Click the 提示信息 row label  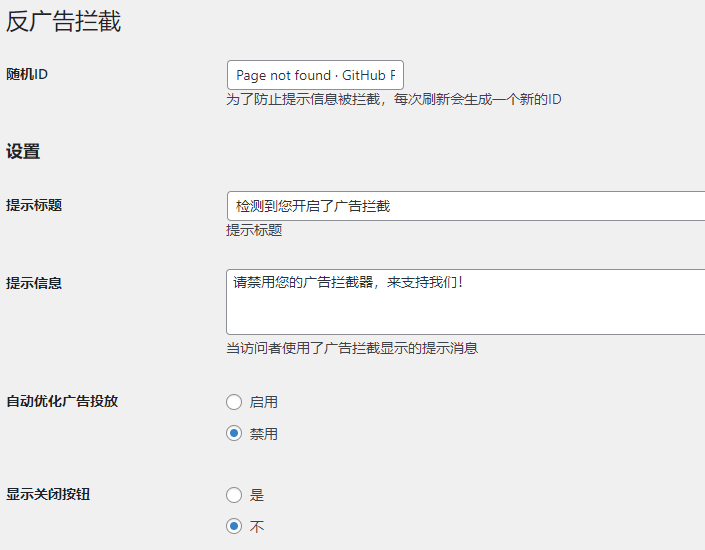pos(34,283)
